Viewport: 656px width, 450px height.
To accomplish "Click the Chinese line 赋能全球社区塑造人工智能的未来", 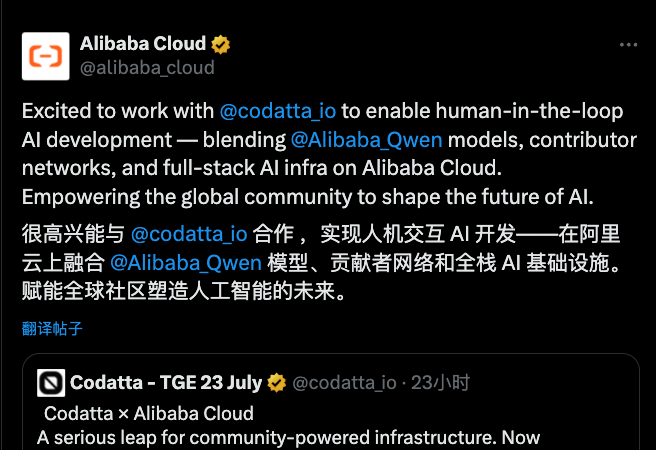I will (x=184, y=291).
